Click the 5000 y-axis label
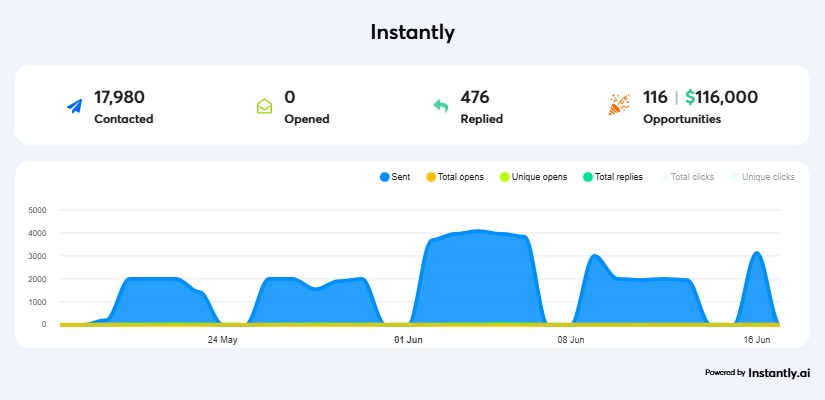This screenshot has width=825, height=400. tap(37, 210)
